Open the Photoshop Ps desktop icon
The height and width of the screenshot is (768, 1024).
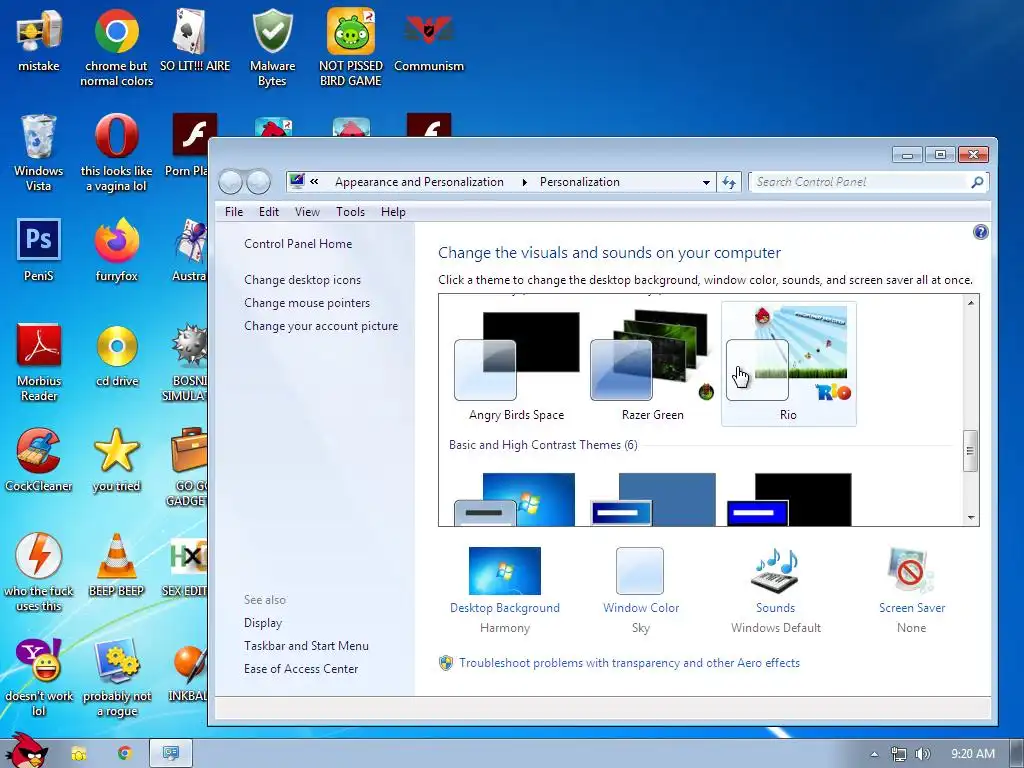(39, 249)
